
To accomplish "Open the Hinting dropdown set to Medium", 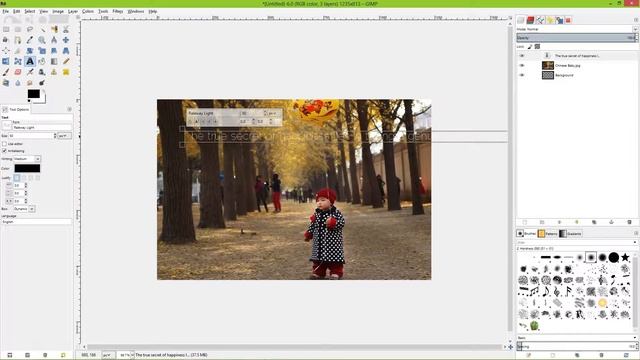I will (x=27, y=159).
